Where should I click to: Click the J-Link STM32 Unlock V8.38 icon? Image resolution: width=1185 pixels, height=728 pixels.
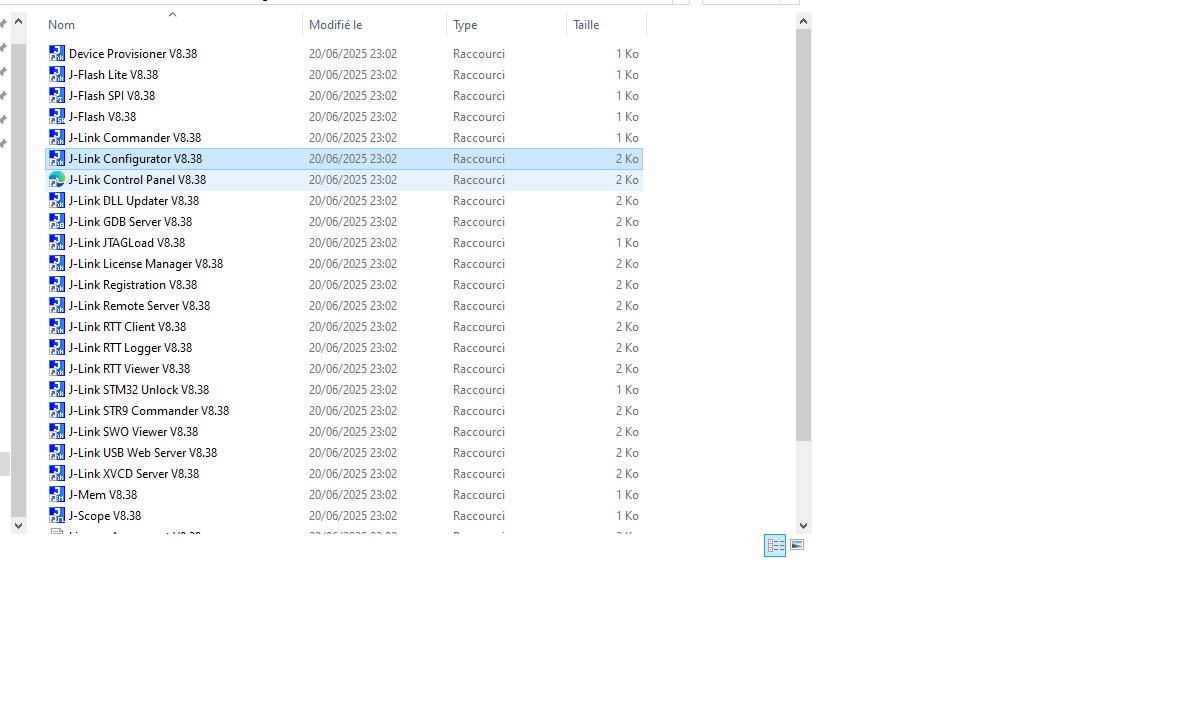click(57, 390)
